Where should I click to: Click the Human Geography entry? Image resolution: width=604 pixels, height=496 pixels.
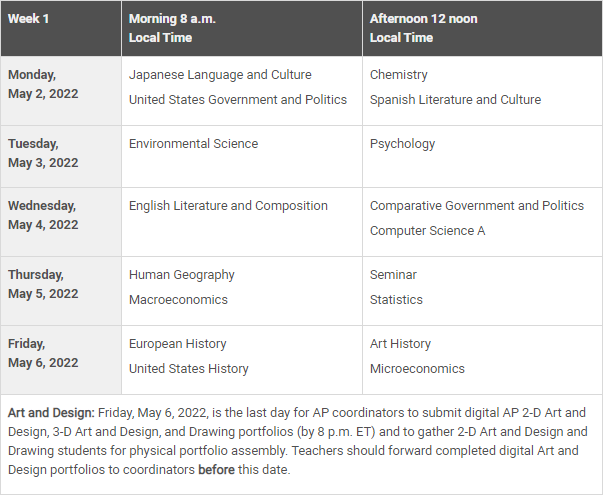(181, 275)
